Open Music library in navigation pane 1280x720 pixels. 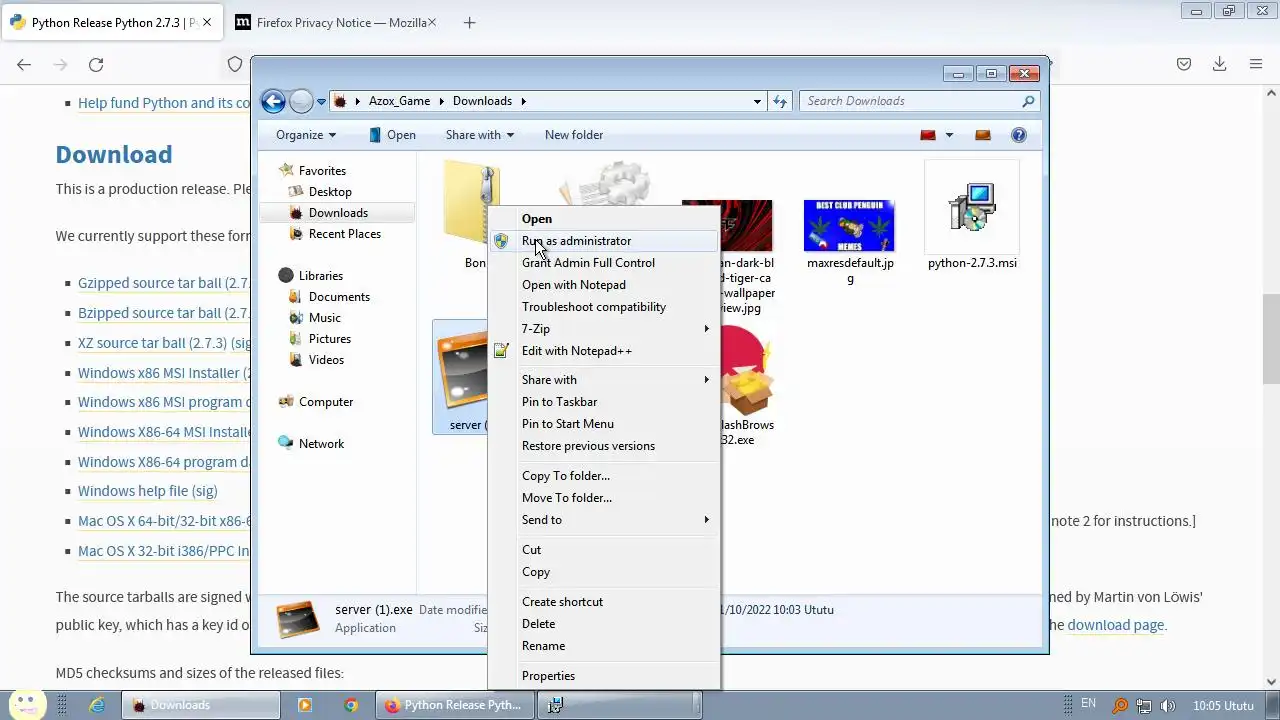click(x=325, y=318)
